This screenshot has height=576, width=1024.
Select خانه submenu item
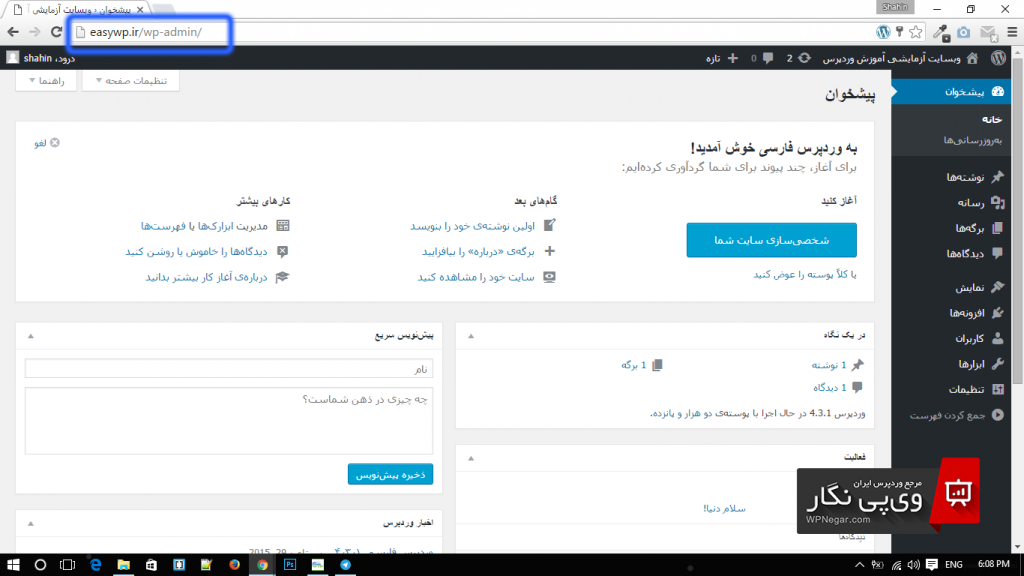pyautogui.click(x=991, y=120)
